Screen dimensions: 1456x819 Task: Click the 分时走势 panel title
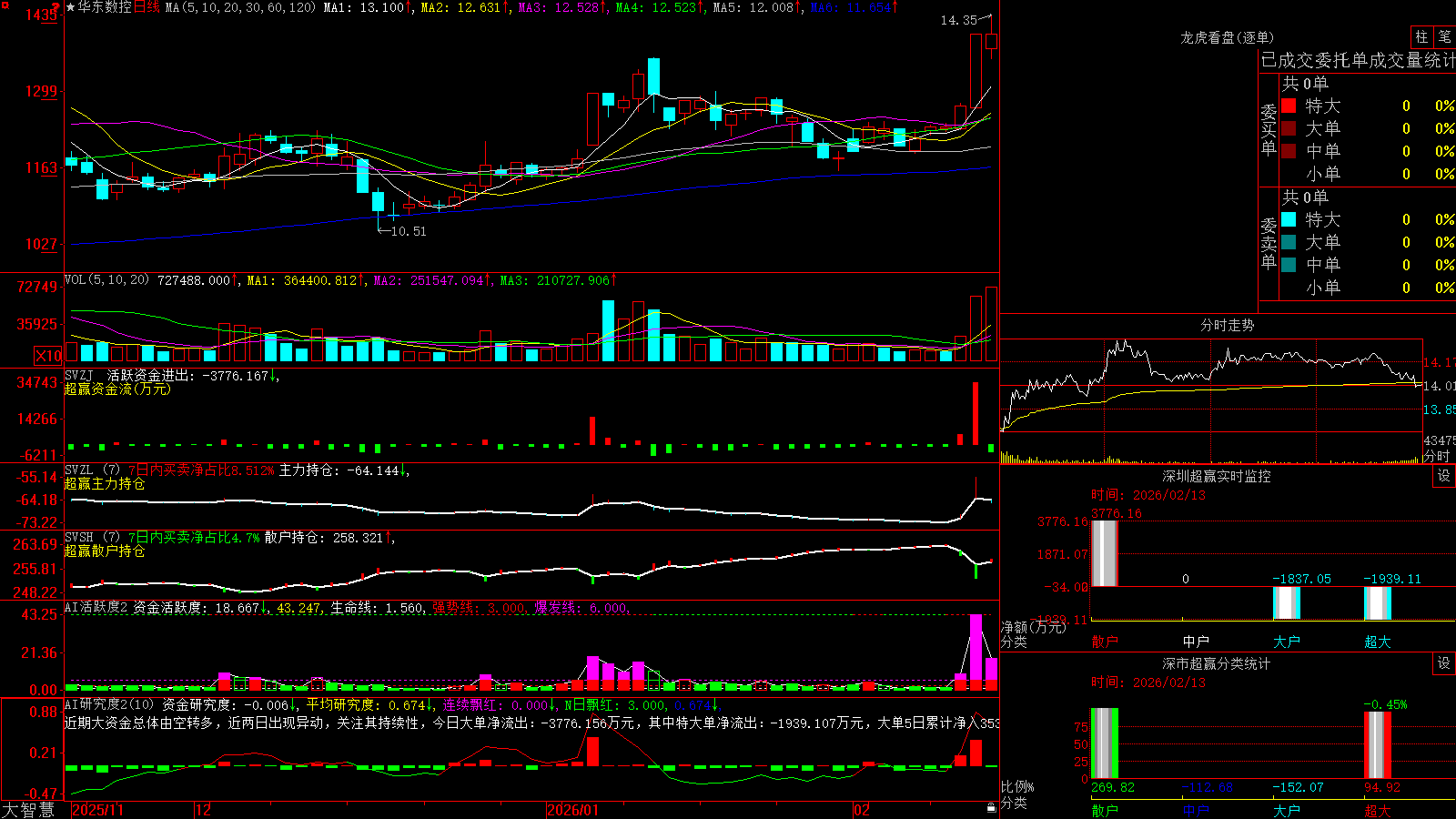click(1228, 325)
